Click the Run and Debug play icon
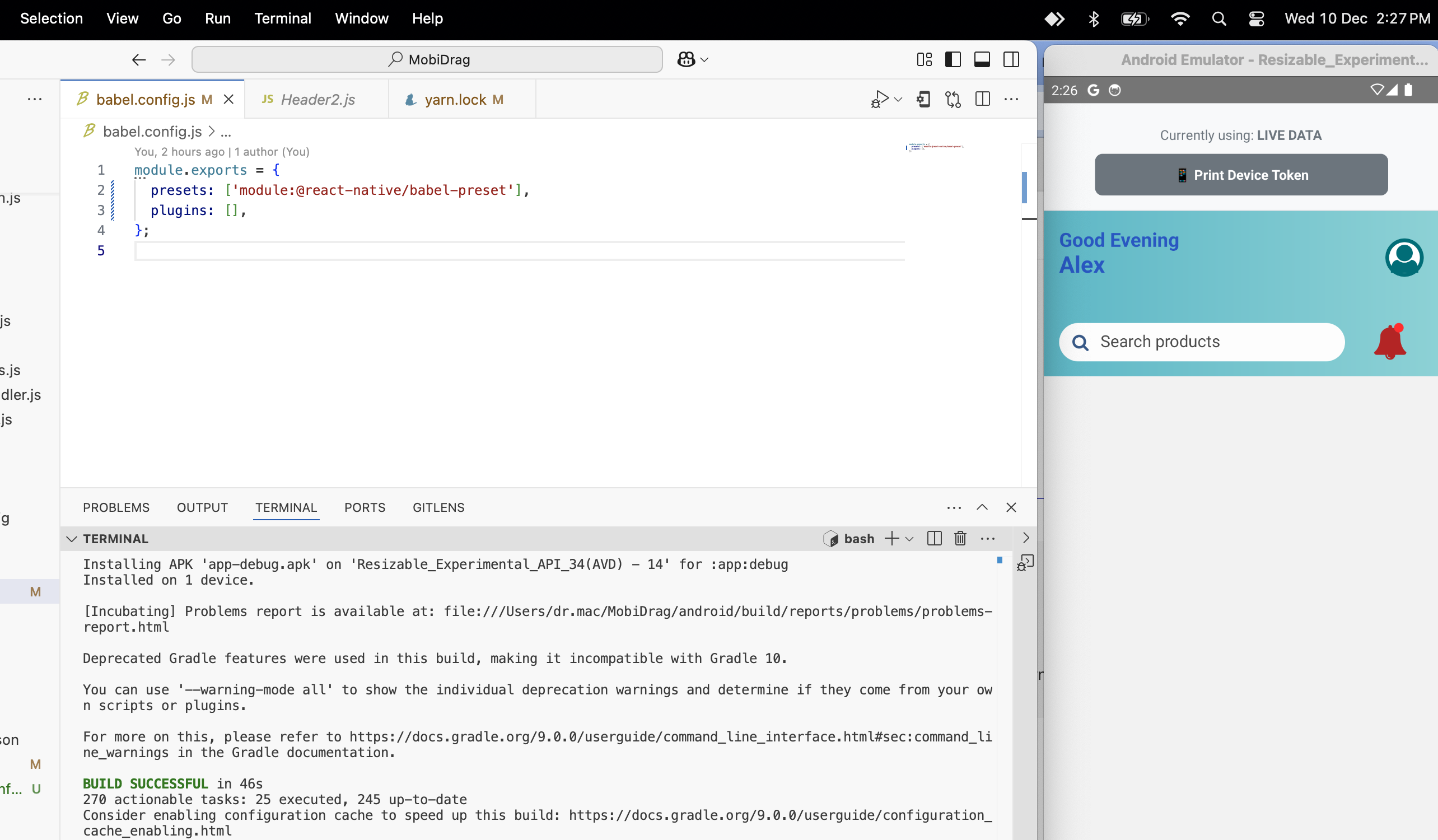This screenshot has width=1438, height=840. [x=880, y=99]
